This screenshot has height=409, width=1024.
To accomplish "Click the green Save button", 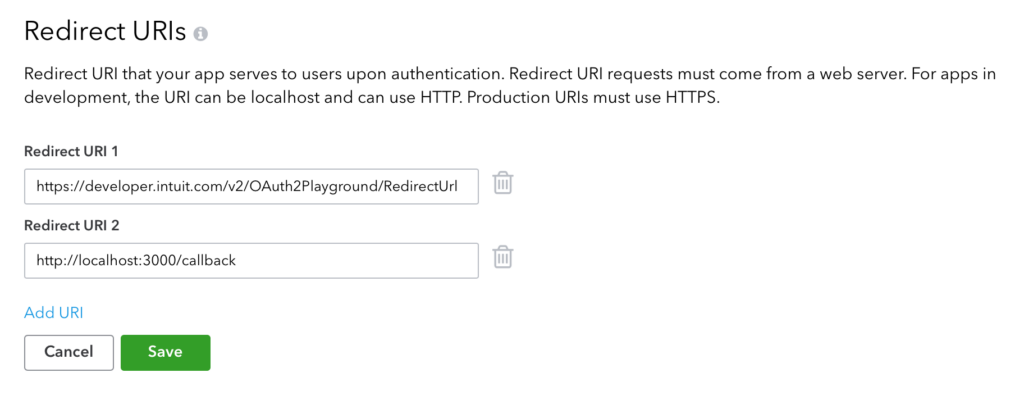I will 165,353.
